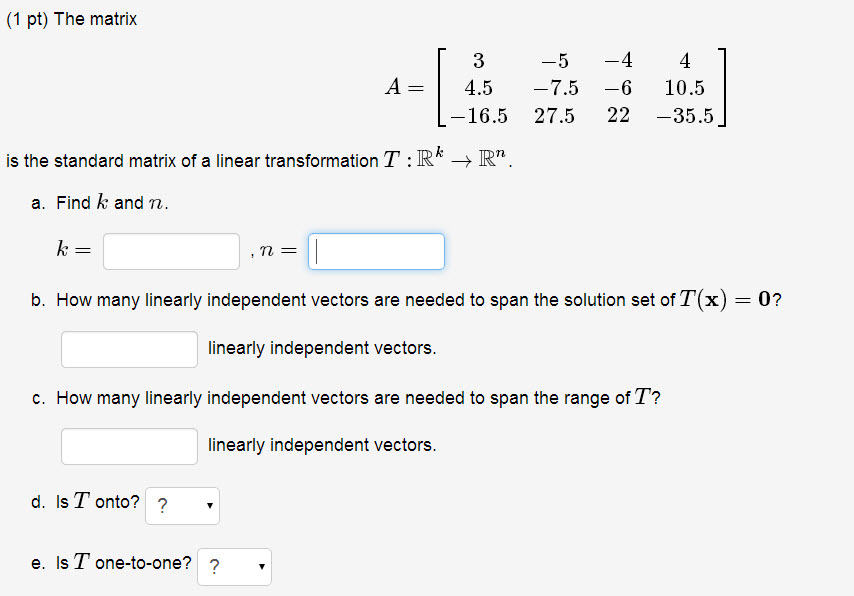
Task: Open the 'Is T onto?' dropdown
Action: pyautogui.click(x=182, y=506)
